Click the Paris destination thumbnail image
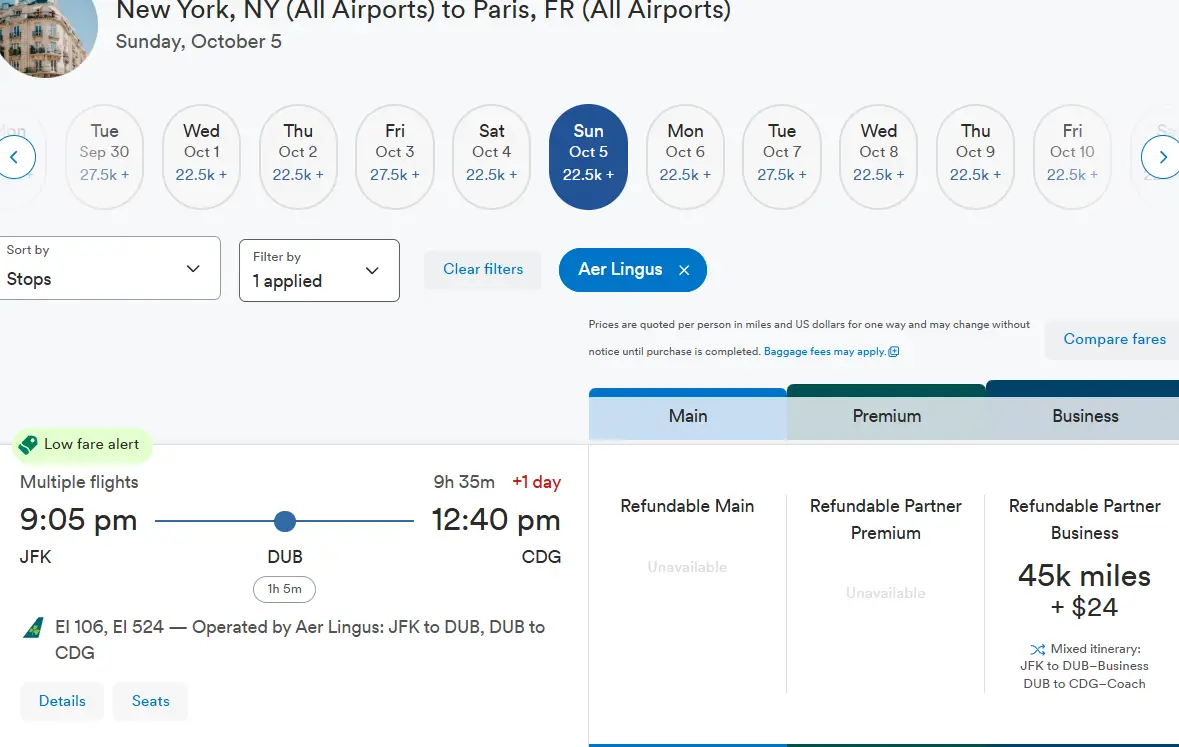This screenshot has width=1179, height=747. point(45,34)
